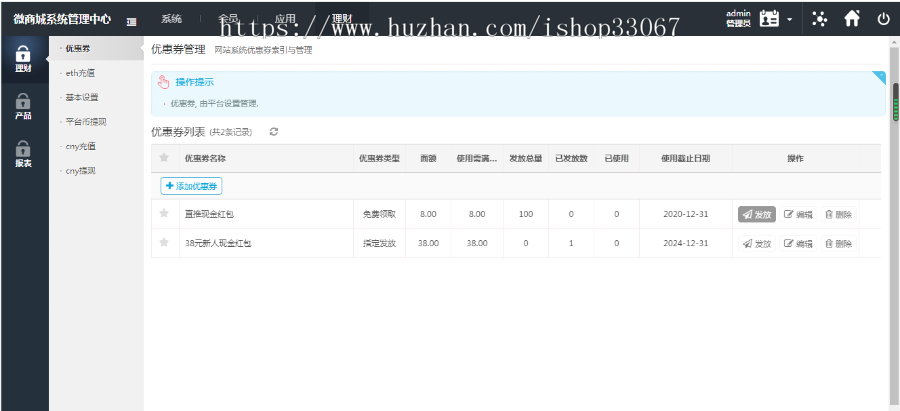Click 编辑 for 38元新人现金红包
The image size is (900, 411).
[x=798, y=243]
